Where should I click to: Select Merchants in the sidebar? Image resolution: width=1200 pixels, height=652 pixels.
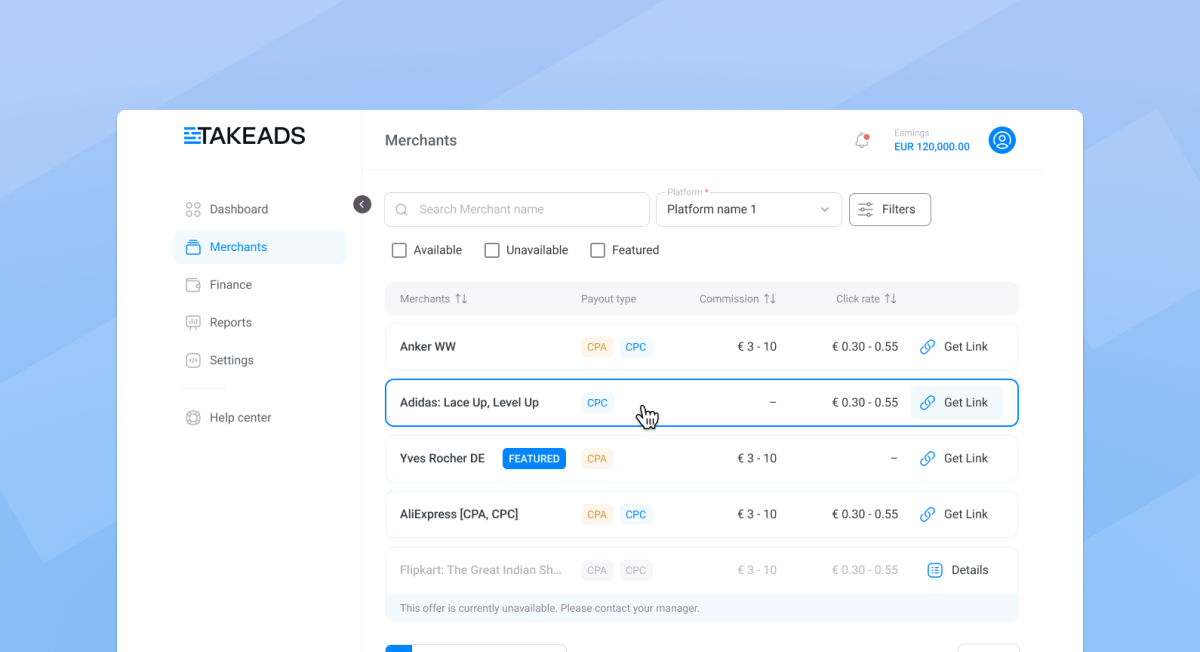click(259, 247)
